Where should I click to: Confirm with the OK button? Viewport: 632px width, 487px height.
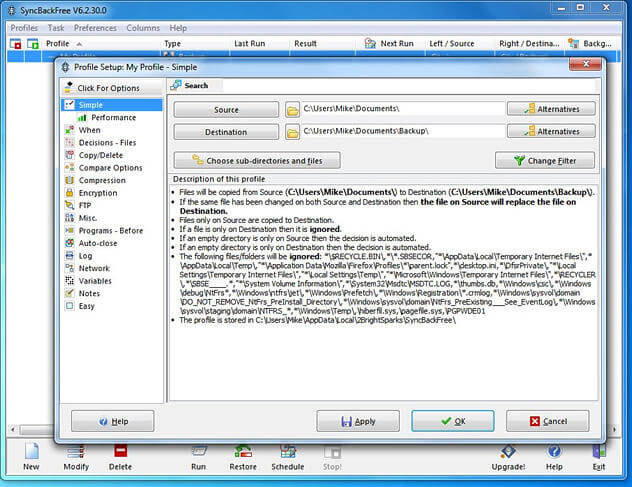(x=453, y=421)
